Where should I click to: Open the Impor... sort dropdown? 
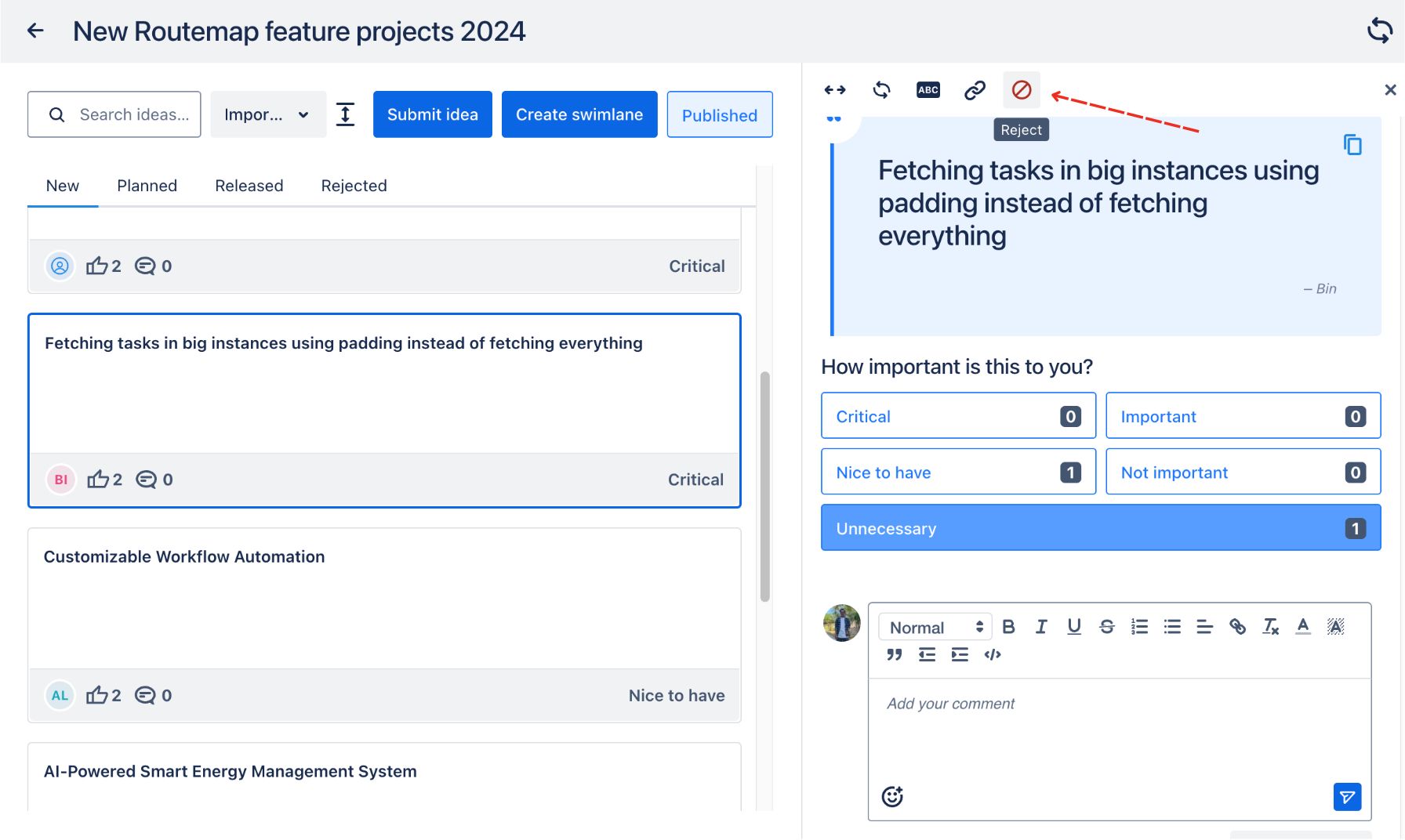pyautogui.click(x=268, y=114)
